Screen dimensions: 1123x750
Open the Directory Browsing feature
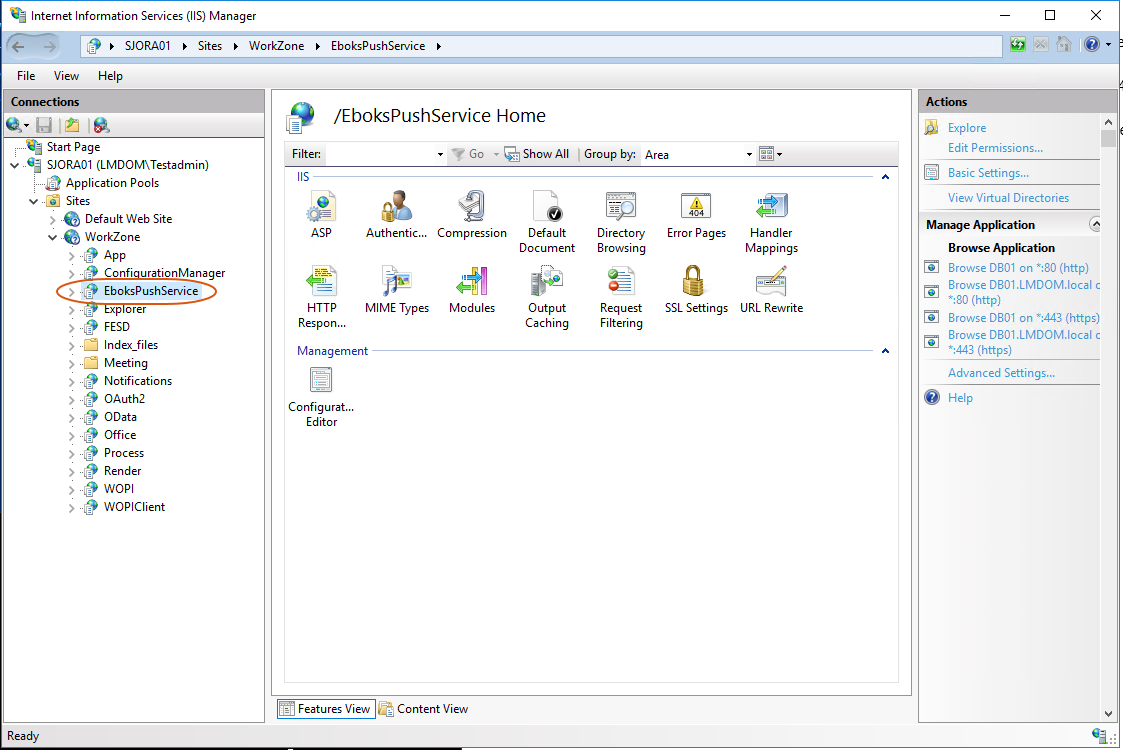(621, 222)
